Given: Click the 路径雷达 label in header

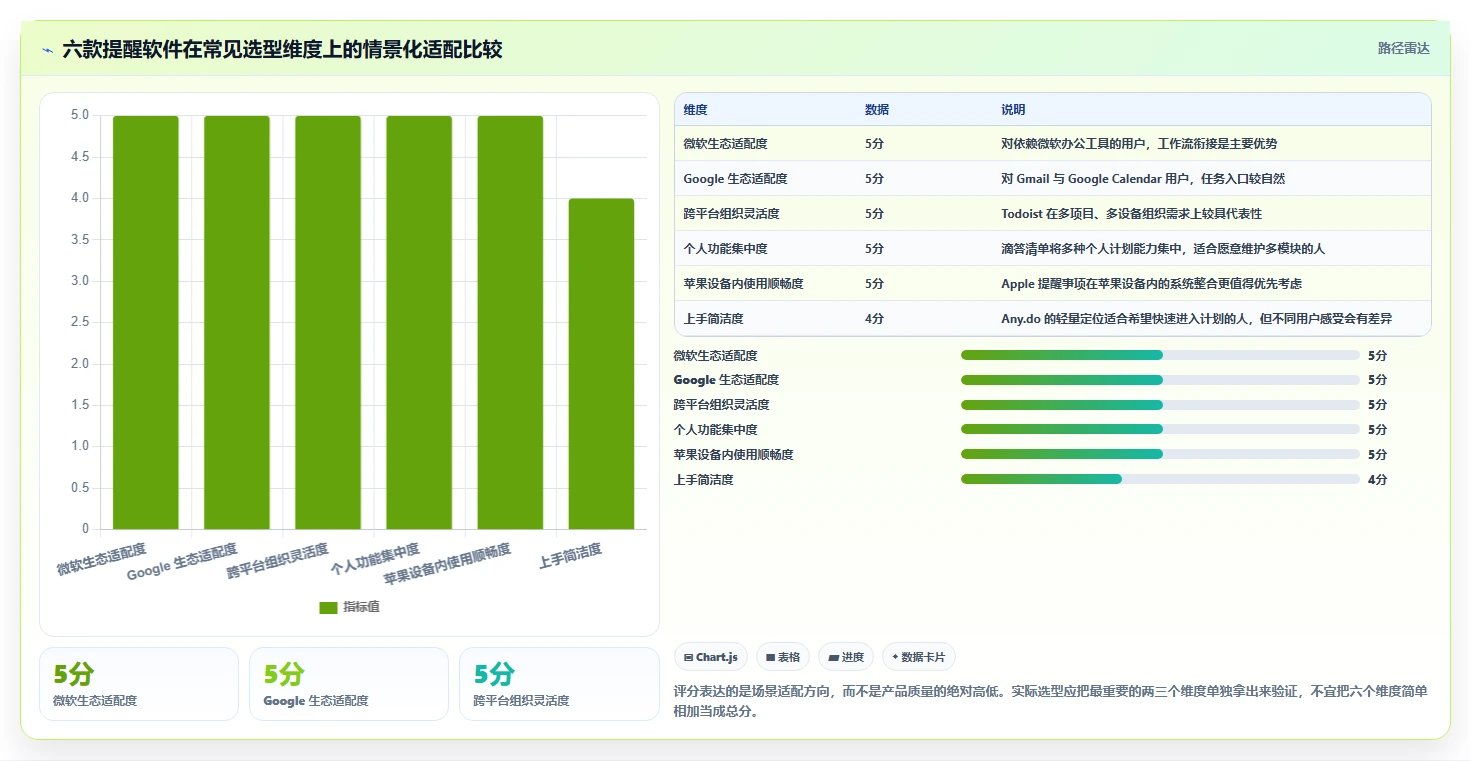Looking at the screenshot, I should [1403, 48].
